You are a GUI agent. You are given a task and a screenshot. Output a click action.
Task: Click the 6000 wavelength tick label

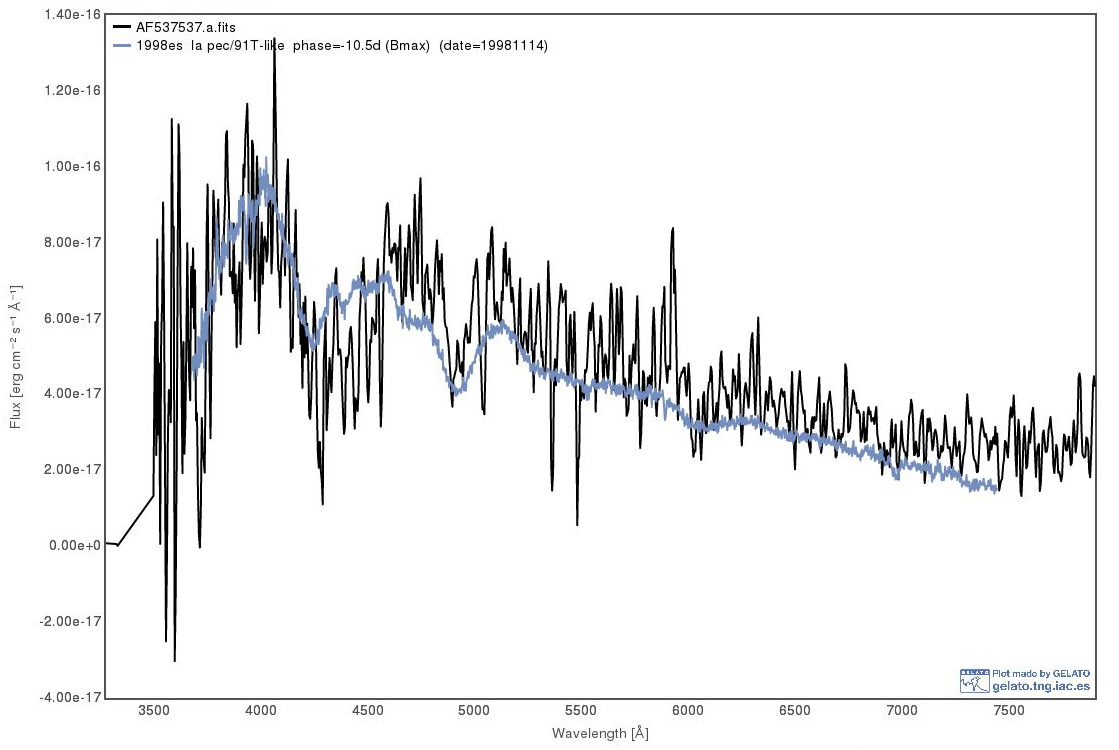coord(688,710)
